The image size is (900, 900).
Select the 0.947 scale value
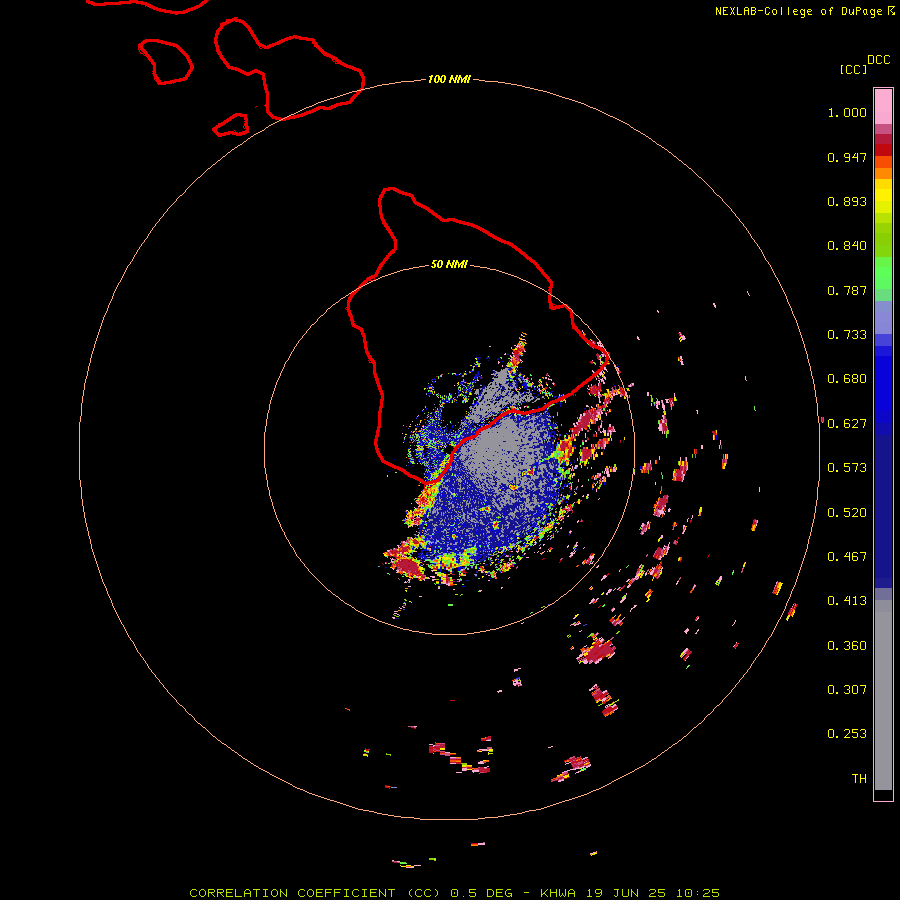[847, 157]
